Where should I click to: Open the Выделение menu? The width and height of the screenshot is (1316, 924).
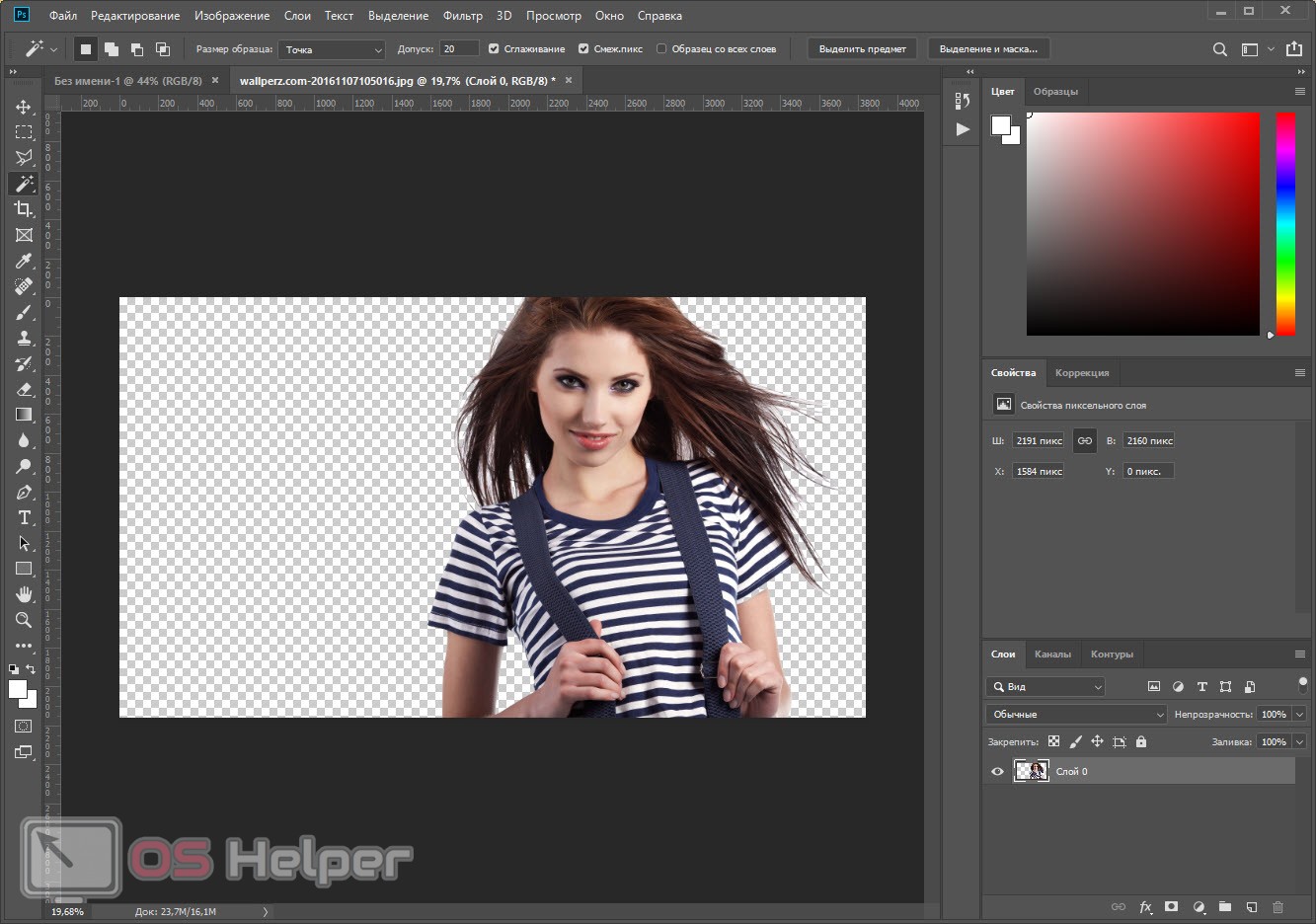pos(399,16)
